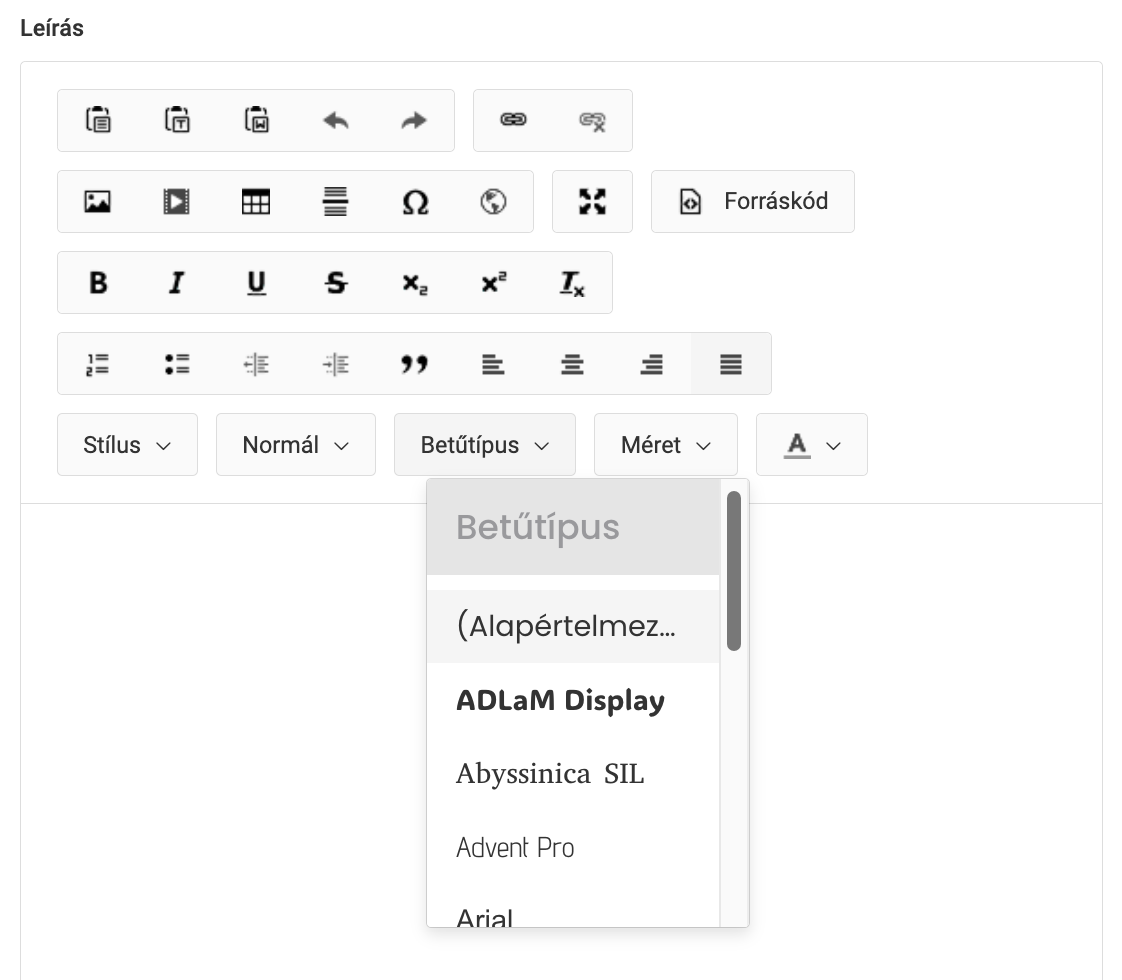Insert a table

tap(256, 201)
